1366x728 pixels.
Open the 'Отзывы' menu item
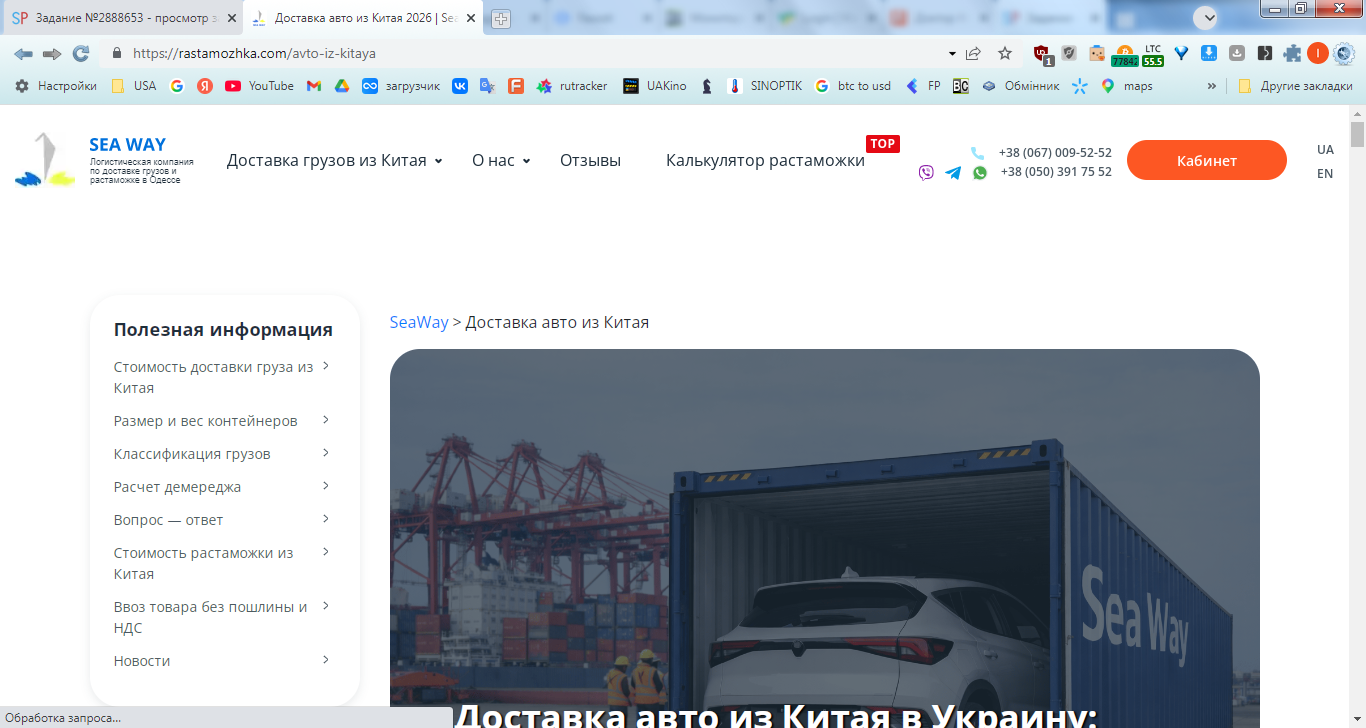coord(590,160)
